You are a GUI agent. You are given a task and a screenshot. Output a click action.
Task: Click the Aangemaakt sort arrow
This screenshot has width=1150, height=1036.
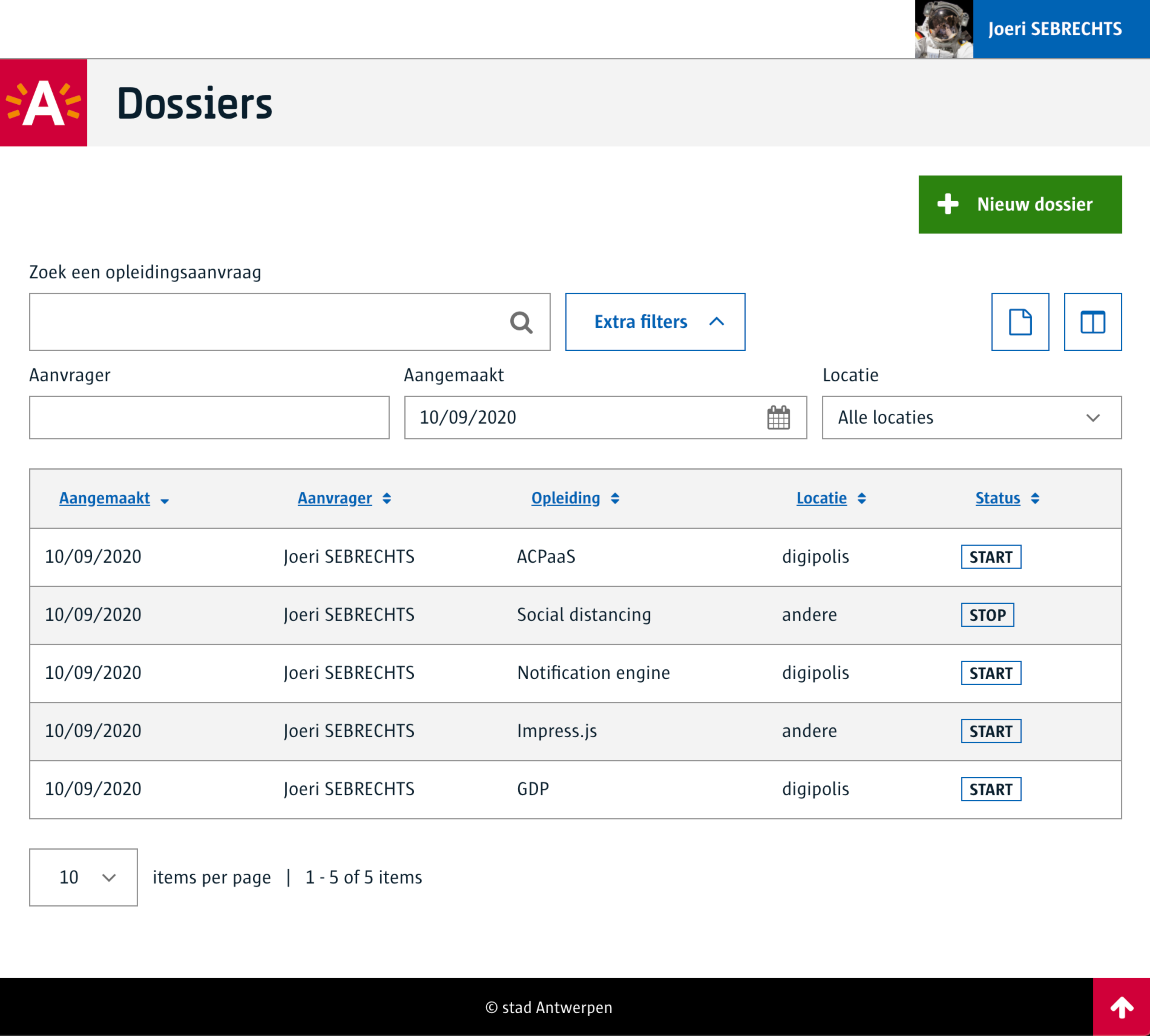tap(165, 501)
